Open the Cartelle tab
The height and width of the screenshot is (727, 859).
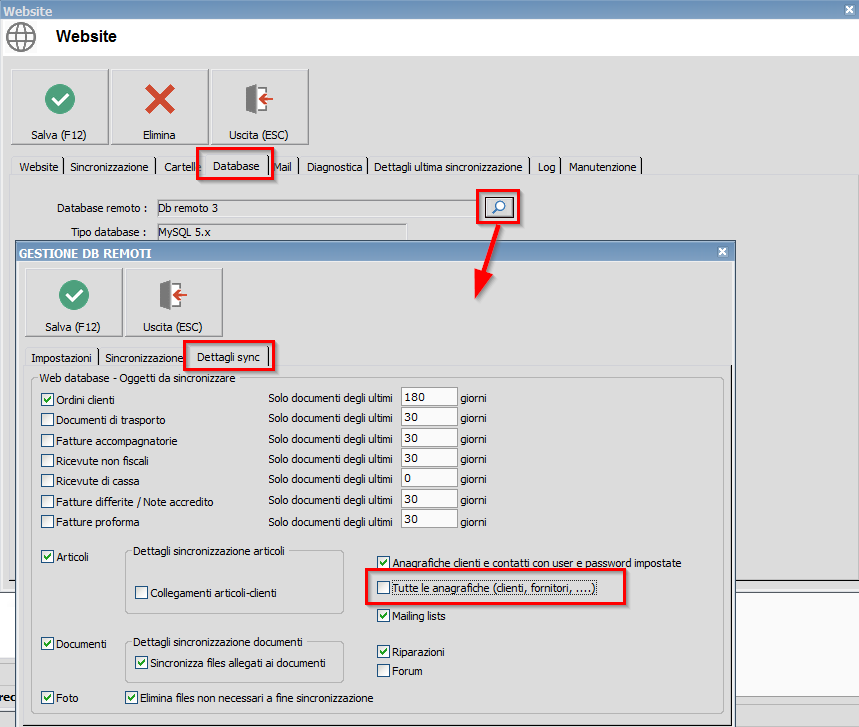(x=179, y=167)
